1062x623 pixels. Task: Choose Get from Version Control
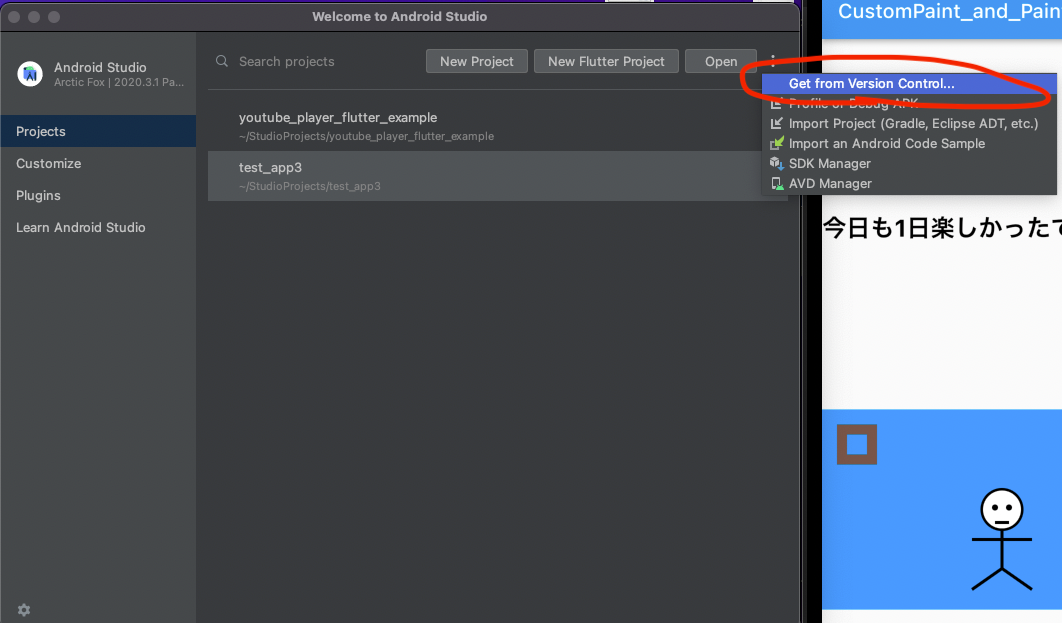(909, 83)
